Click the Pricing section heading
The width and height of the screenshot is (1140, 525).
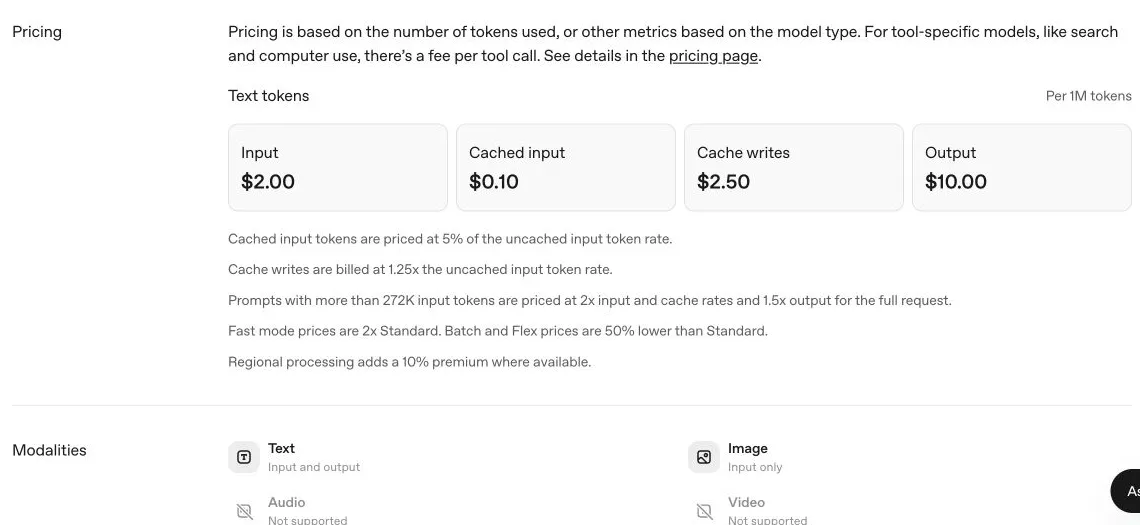(37, 32)
